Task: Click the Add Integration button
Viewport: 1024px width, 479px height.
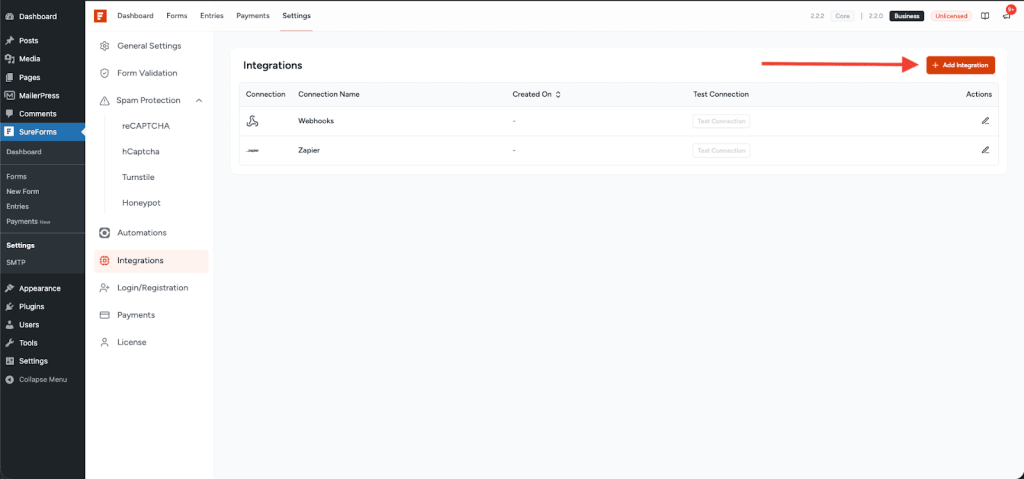Action: (x=960, y=64)
